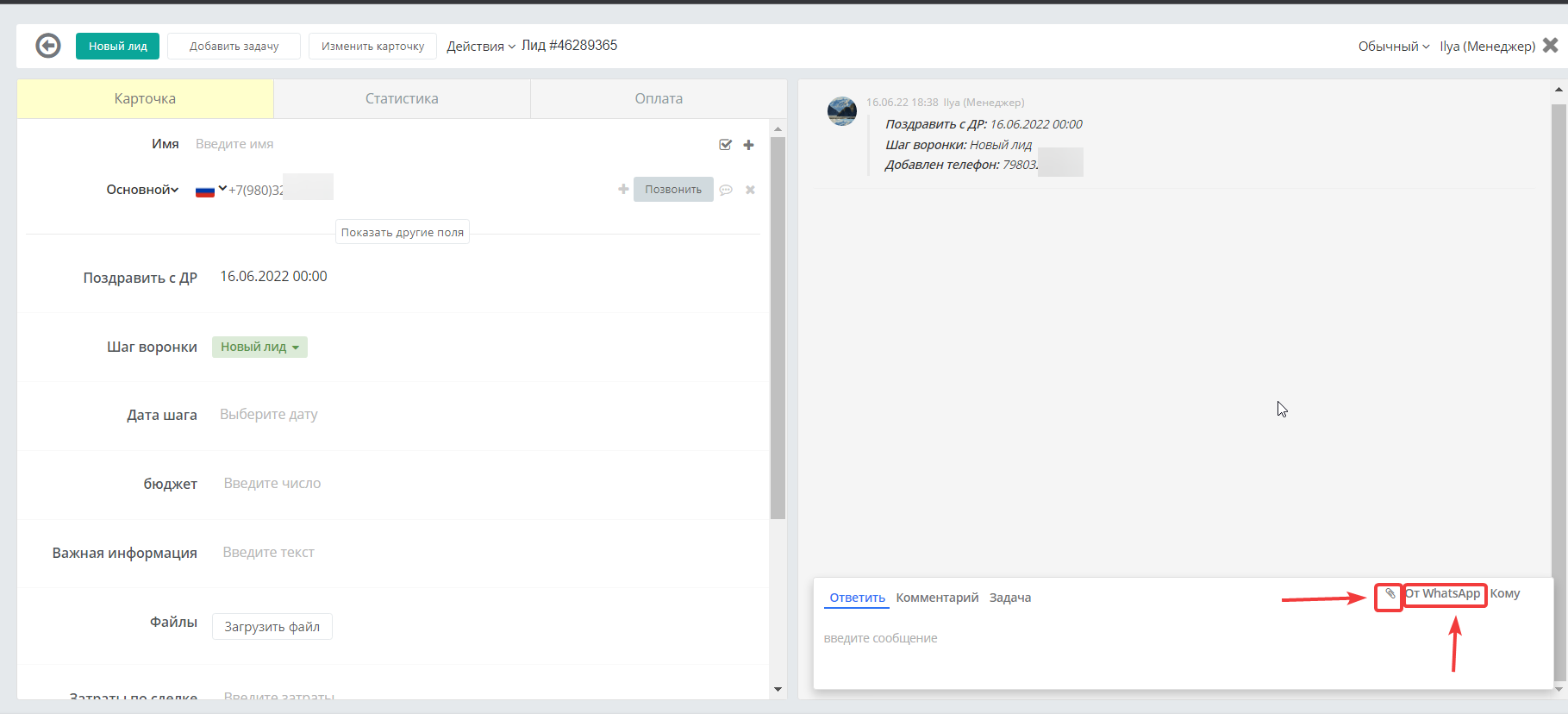
Task: Click the card panel scrollbar down arrow
Action: (x=778, y=689)
